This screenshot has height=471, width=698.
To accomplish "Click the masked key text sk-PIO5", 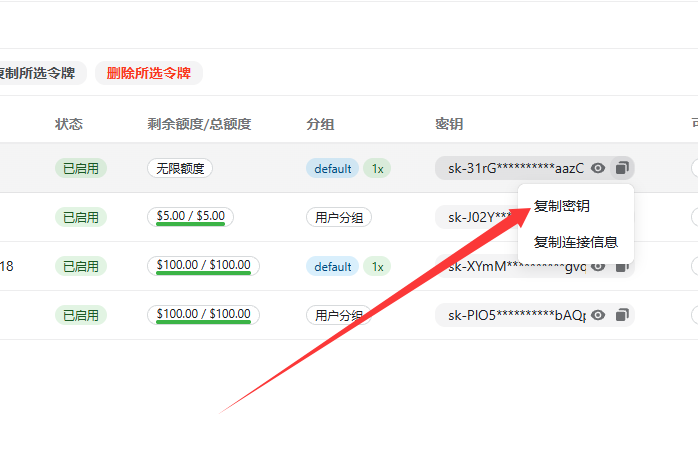I will click(517, 315).
